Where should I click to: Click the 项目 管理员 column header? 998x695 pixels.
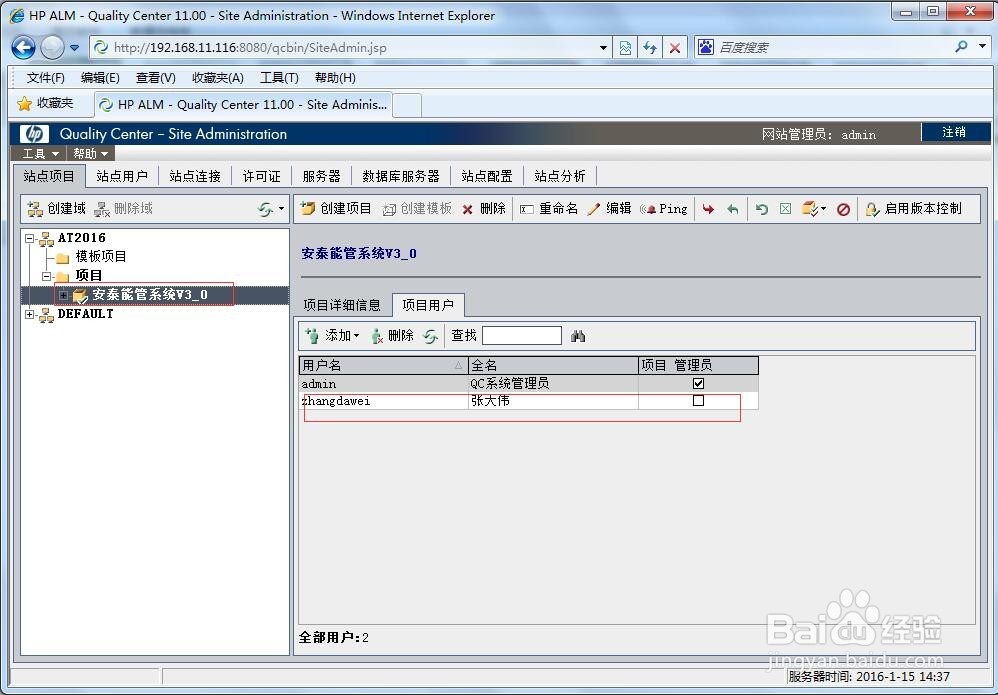point(698,365)
